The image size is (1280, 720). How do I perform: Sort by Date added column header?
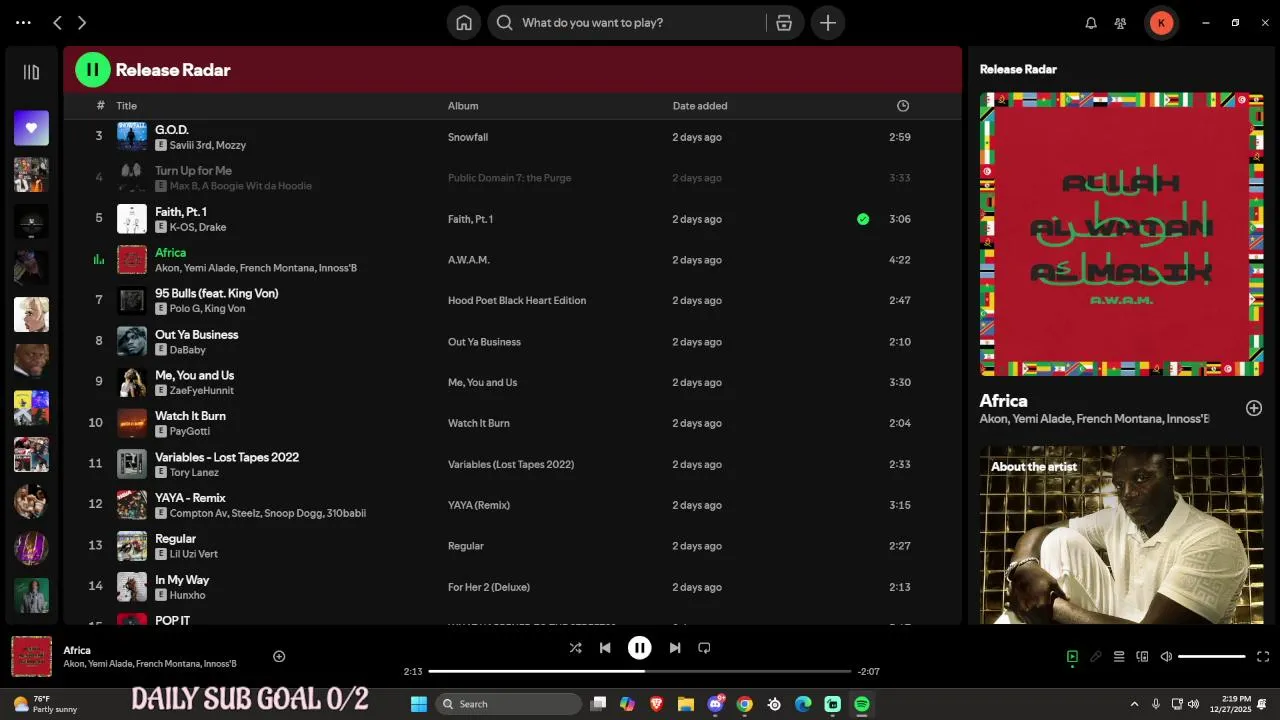(700, 106)
